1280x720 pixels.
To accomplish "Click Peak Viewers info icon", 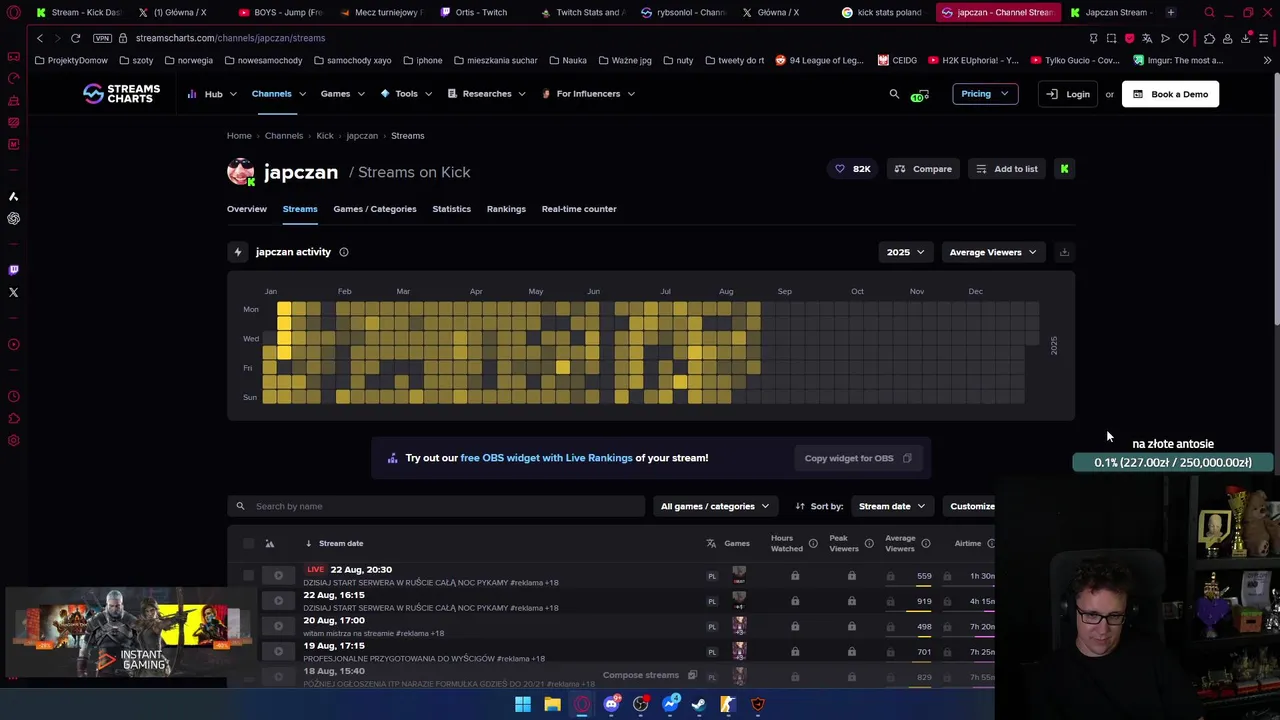I will (869, 543).
